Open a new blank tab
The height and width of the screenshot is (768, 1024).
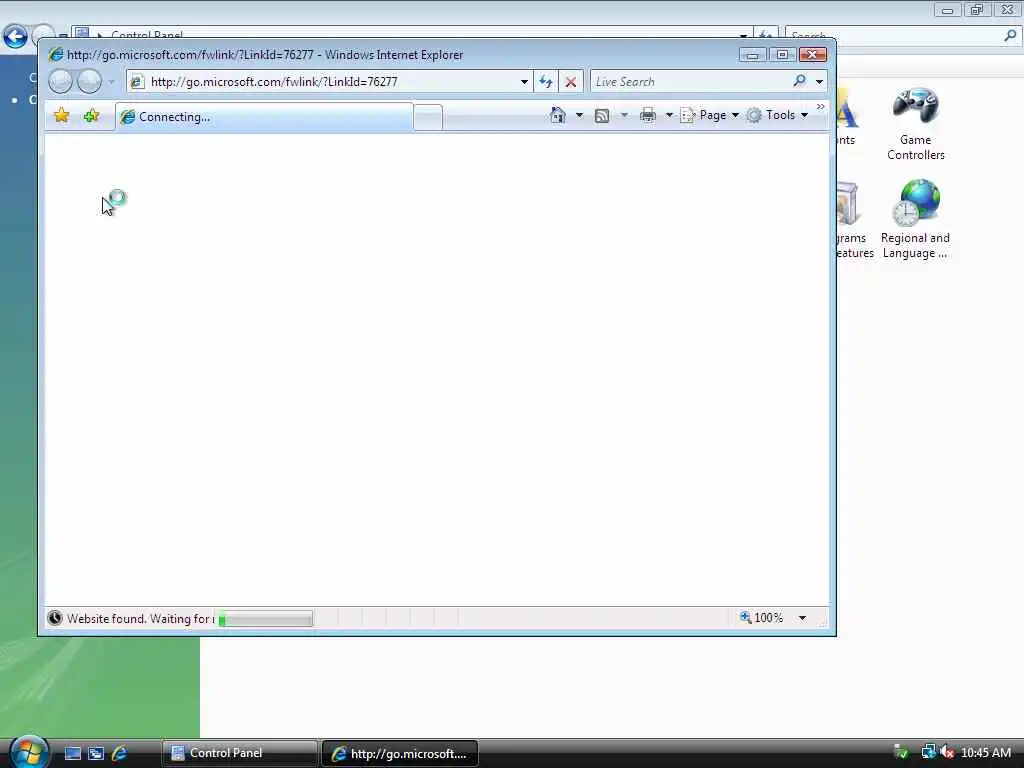point(428,118)
